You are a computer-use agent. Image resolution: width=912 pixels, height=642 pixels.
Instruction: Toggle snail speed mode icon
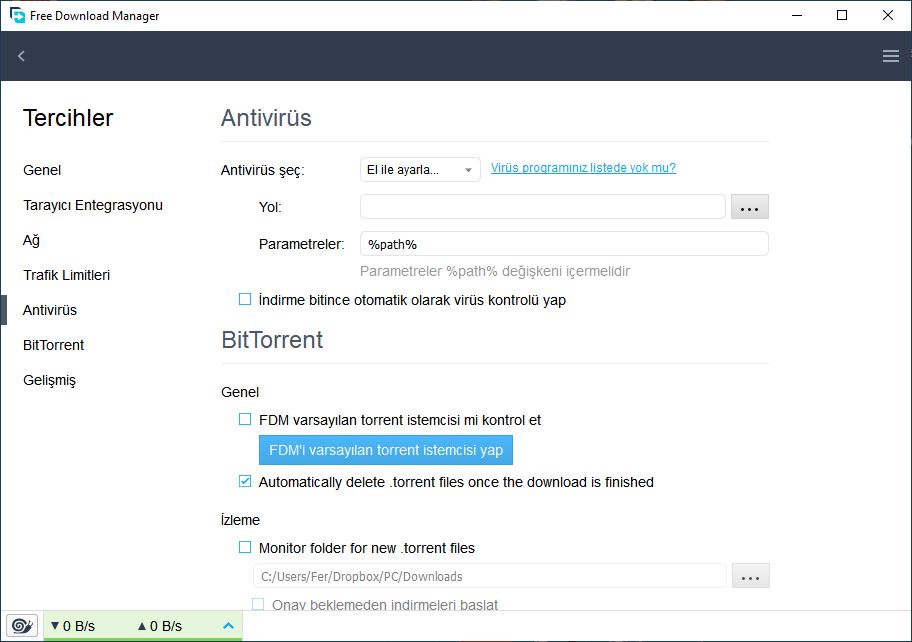pyautogui.click(x=22, y=626)
